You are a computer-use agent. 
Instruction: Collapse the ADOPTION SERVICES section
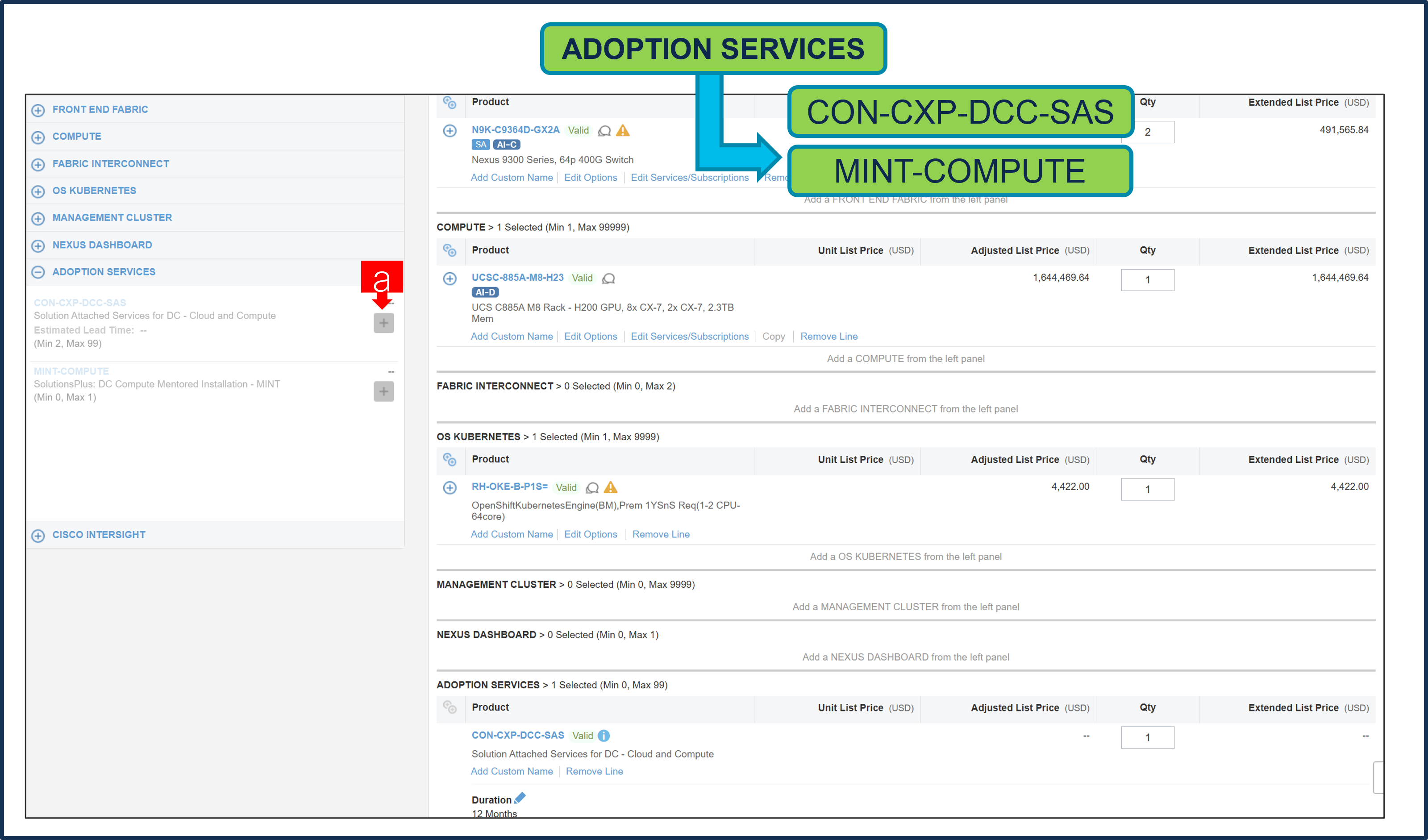point(37,272)
